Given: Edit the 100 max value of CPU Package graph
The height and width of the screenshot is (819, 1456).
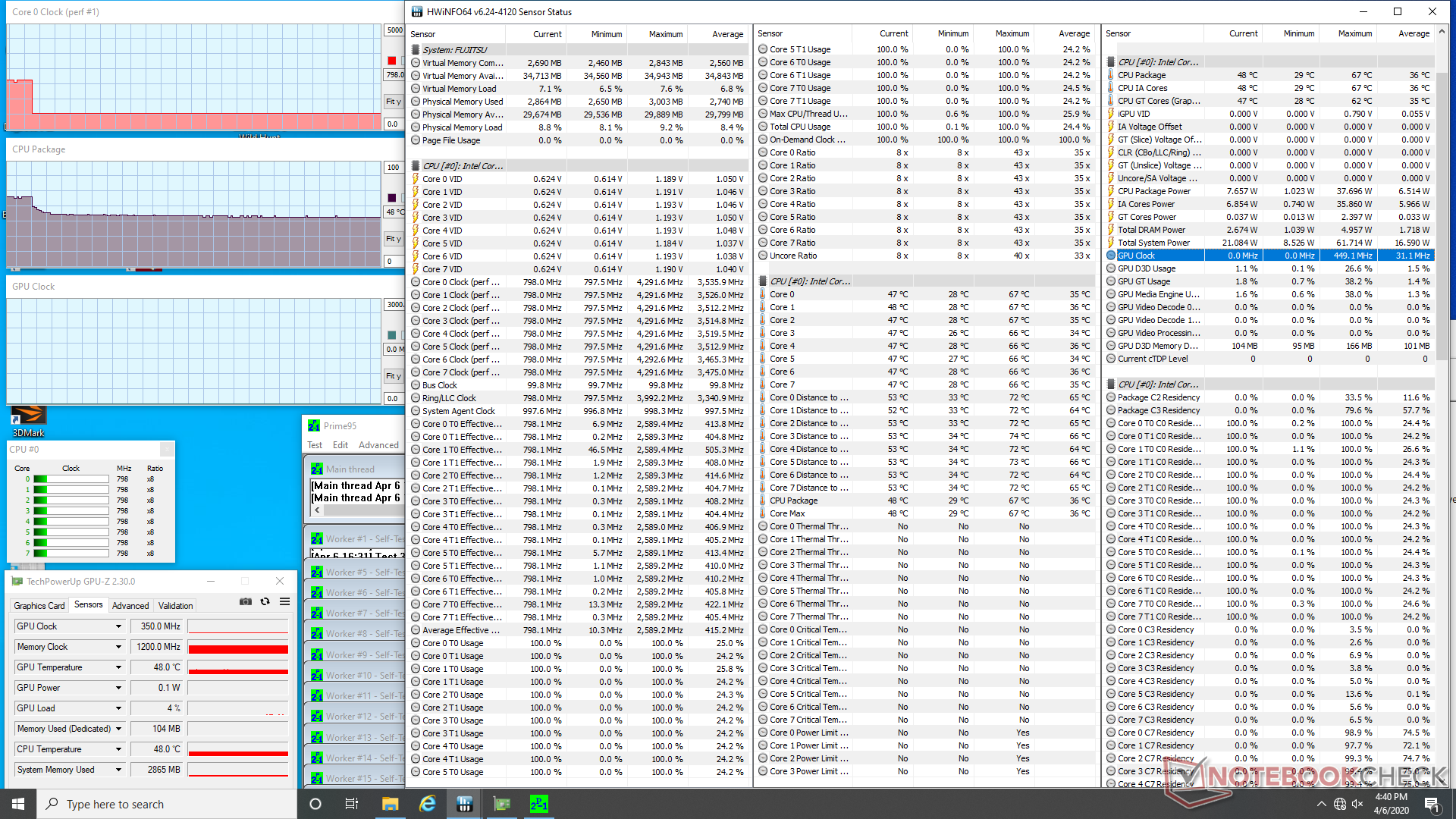Looking at the screenshot, I should tap(394, 168).
